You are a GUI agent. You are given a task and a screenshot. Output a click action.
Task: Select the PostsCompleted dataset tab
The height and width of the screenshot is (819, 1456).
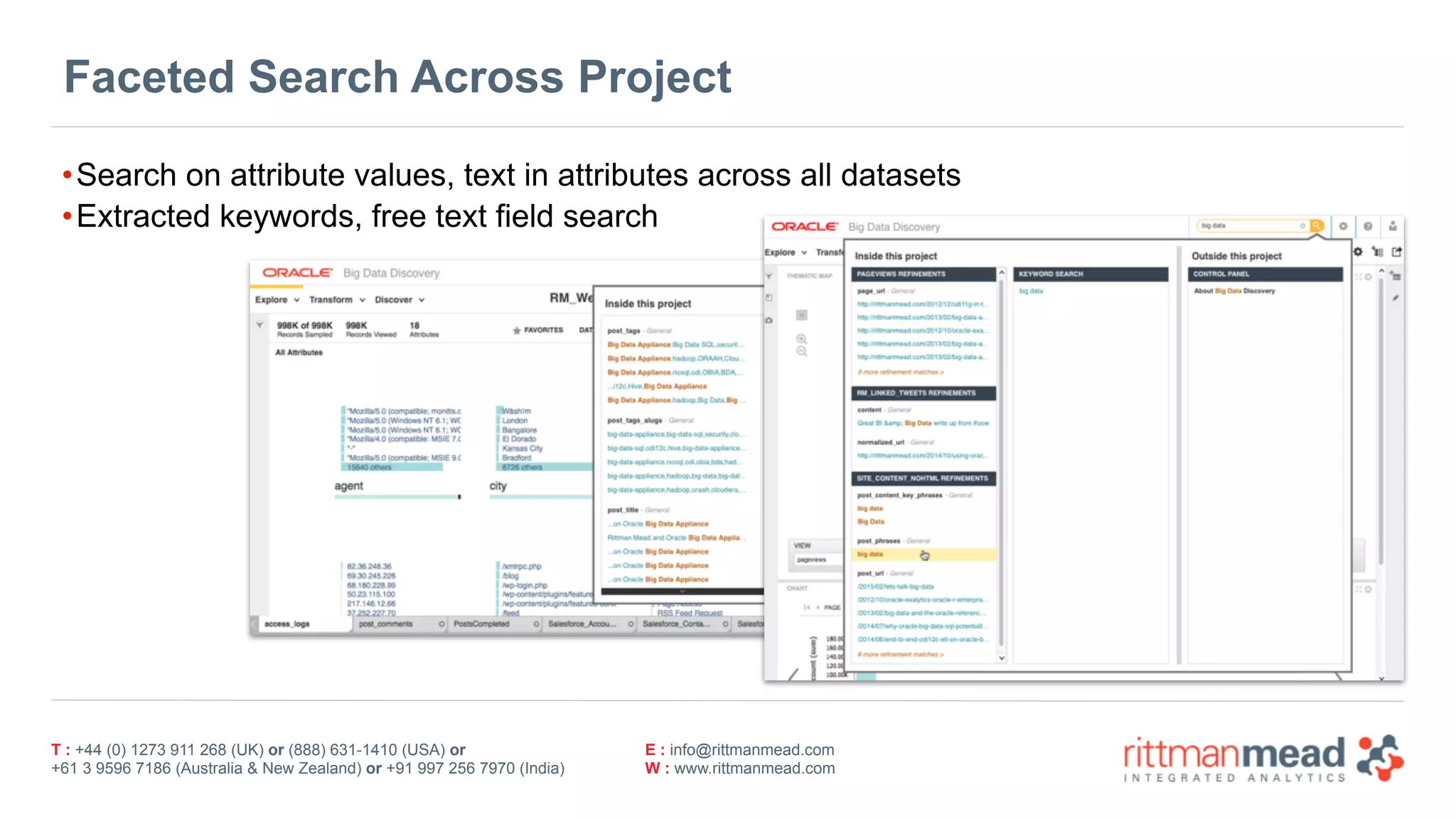[481, 624]
